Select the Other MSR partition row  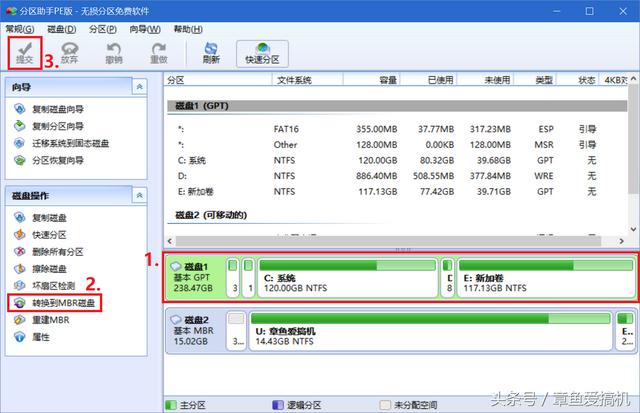point(397,144)
